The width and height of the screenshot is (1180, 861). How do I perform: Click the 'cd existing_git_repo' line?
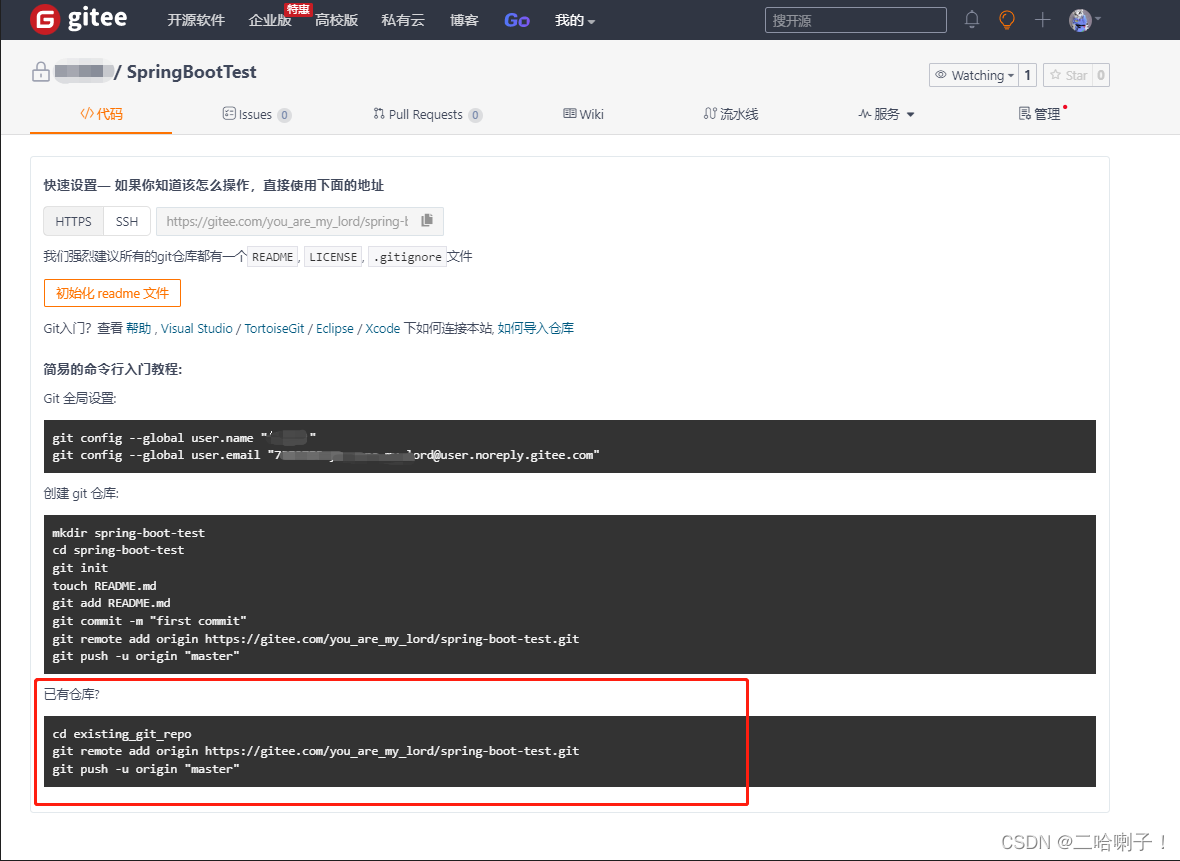(x=122, y=733)
